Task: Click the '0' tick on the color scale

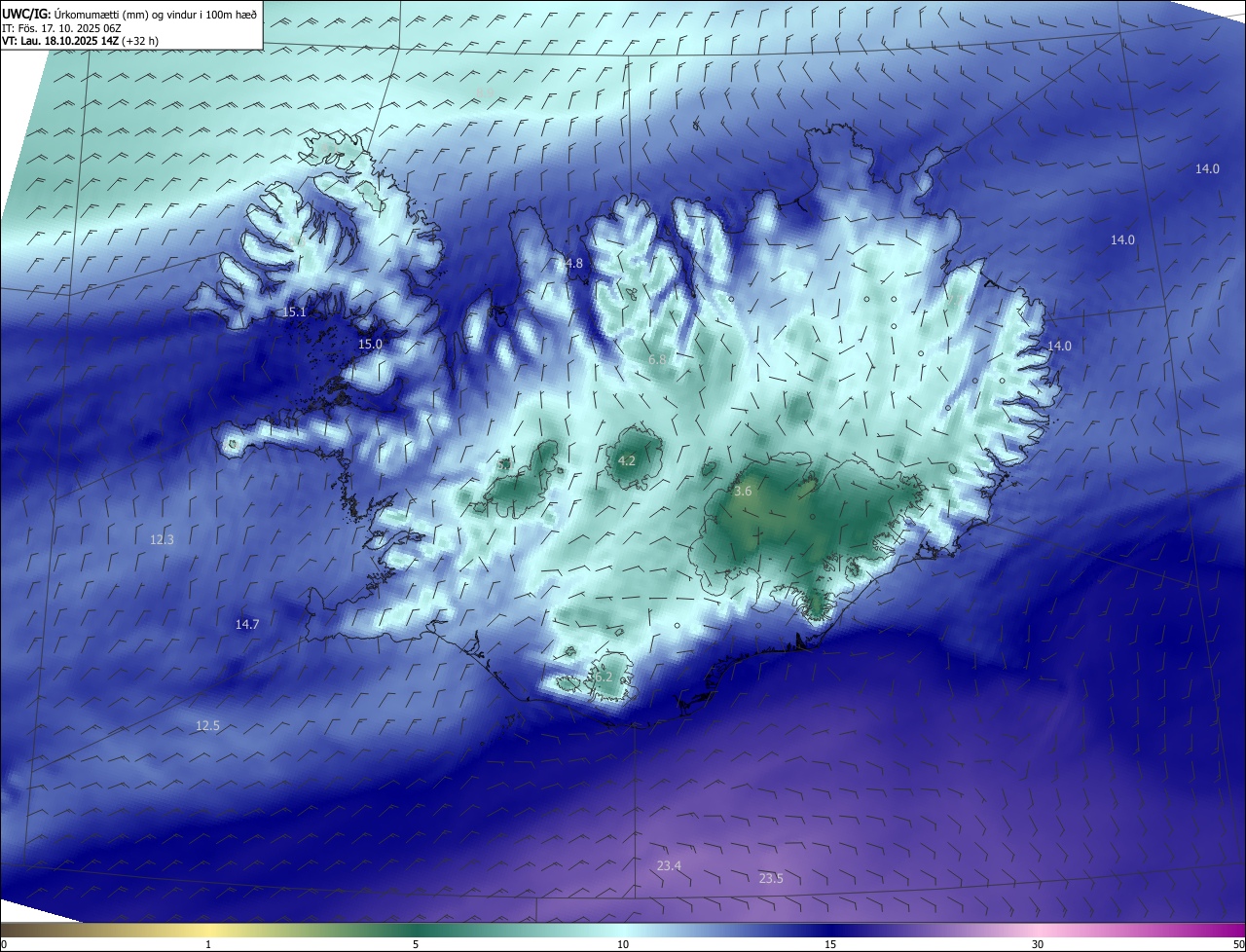Action: pyautogui.click(x=4, y=944)
